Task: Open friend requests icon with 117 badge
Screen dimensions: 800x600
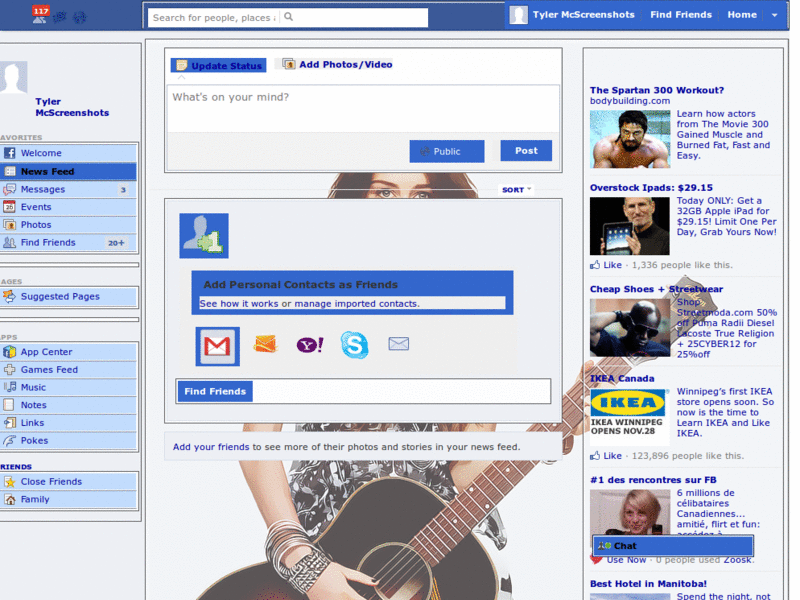Action: pos(40,15)
